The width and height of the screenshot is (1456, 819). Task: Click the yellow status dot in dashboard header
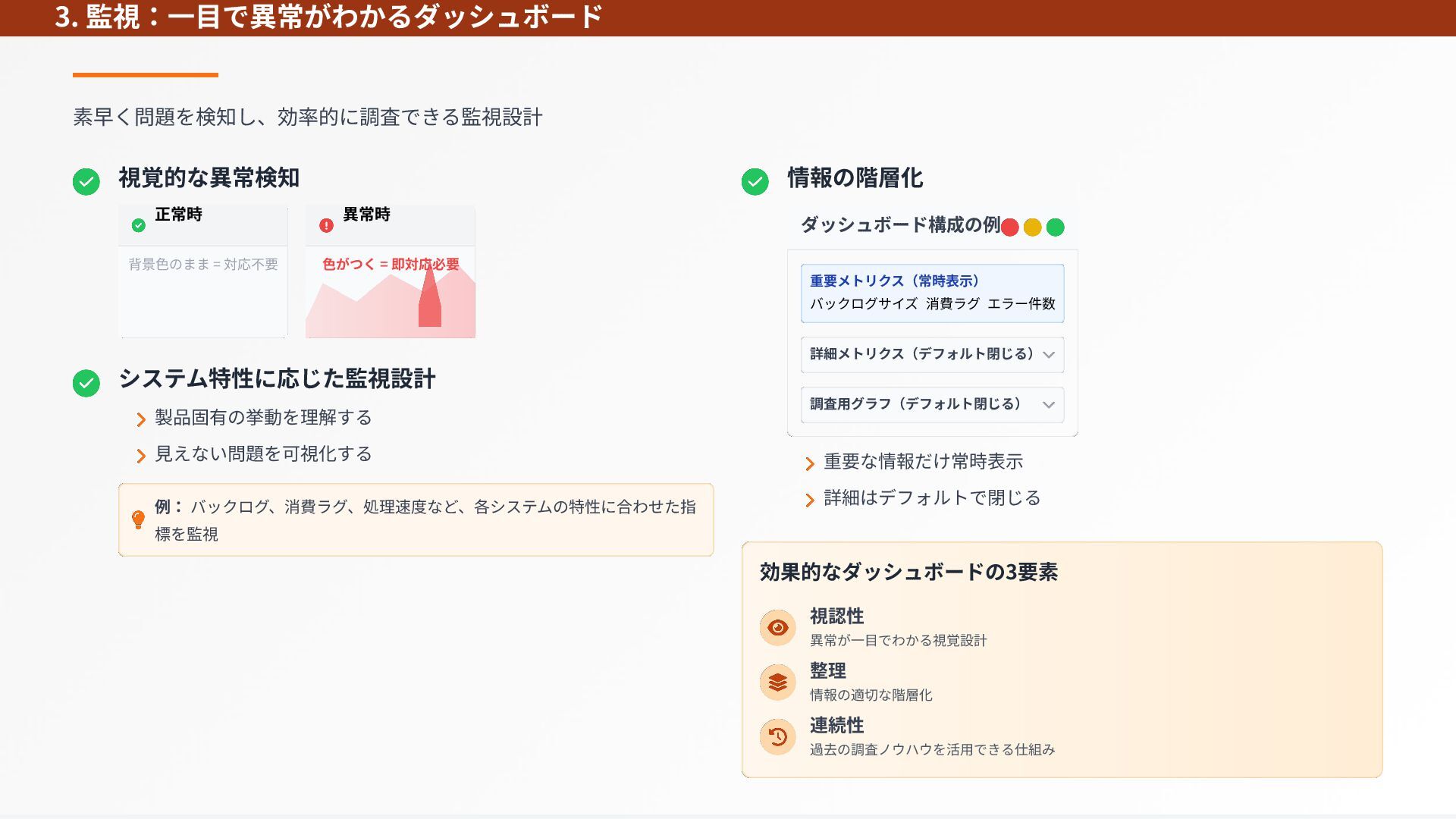[1032, 227]
